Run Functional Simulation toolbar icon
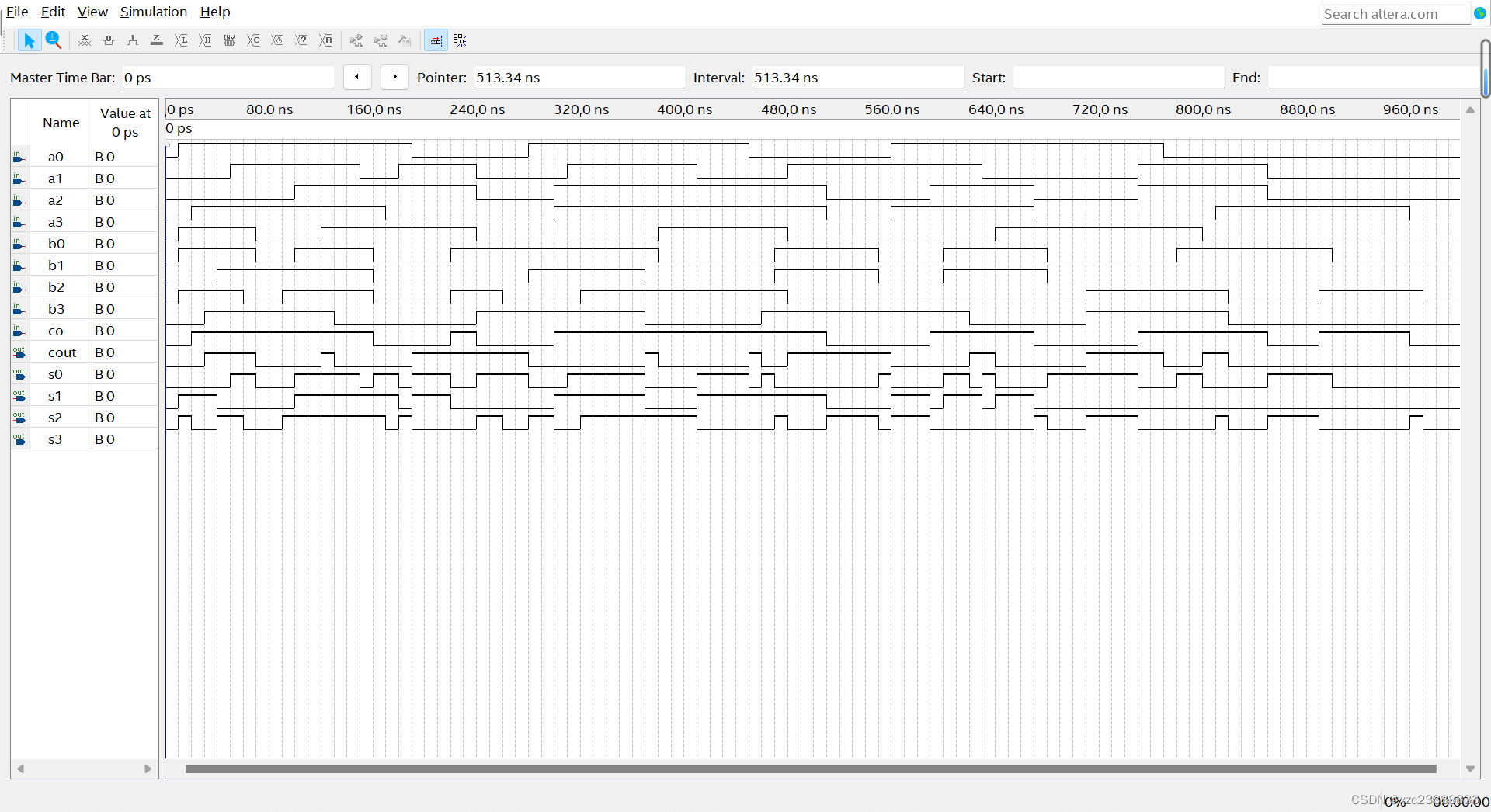 pyautogui.click(x=356, y=40)
